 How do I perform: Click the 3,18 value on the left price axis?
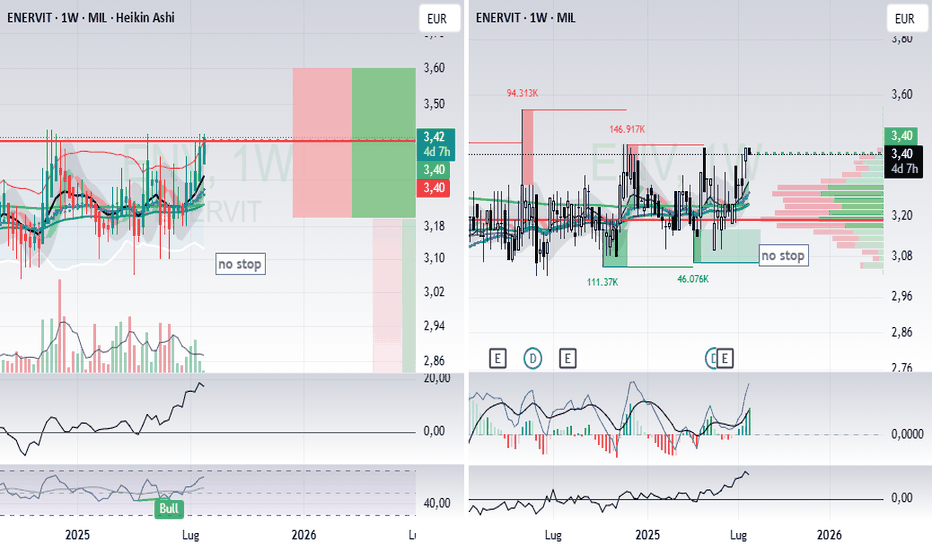click(434, 226)
